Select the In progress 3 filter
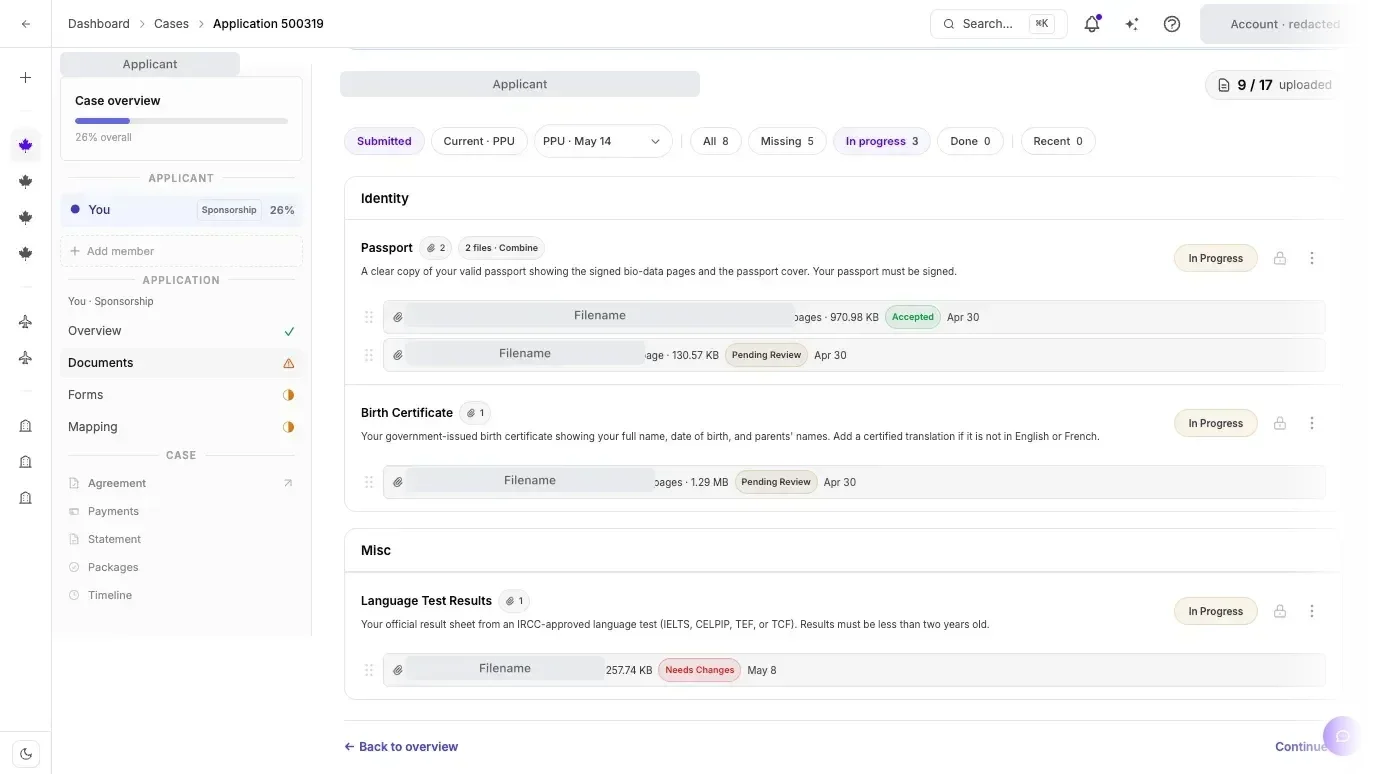The height and width of the screenshot is (774, 1383). pyautogui.click(x=882, y=141)
